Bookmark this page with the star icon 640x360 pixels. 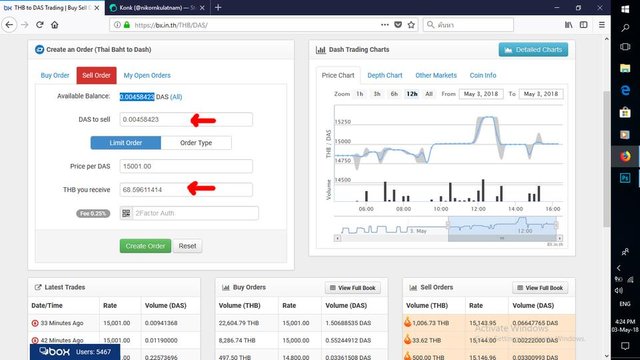tap(411, 25)
